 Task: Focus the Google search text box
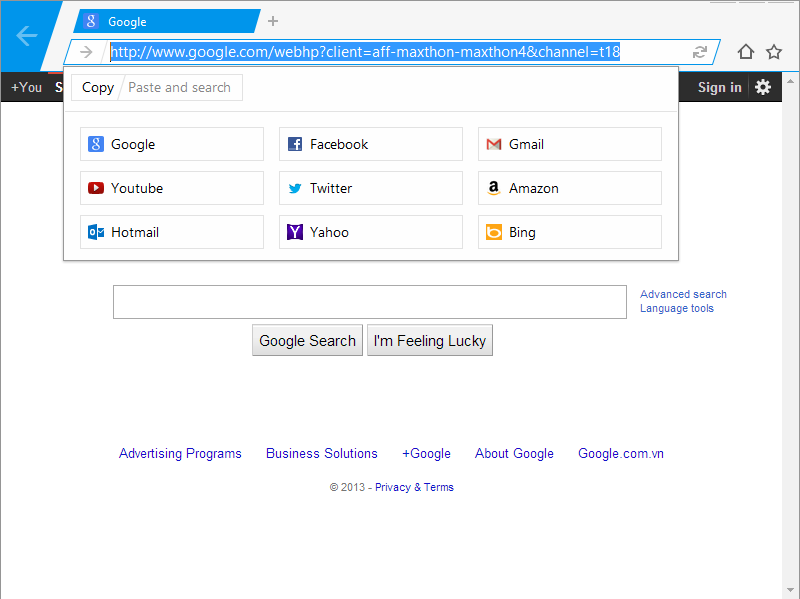370,302
